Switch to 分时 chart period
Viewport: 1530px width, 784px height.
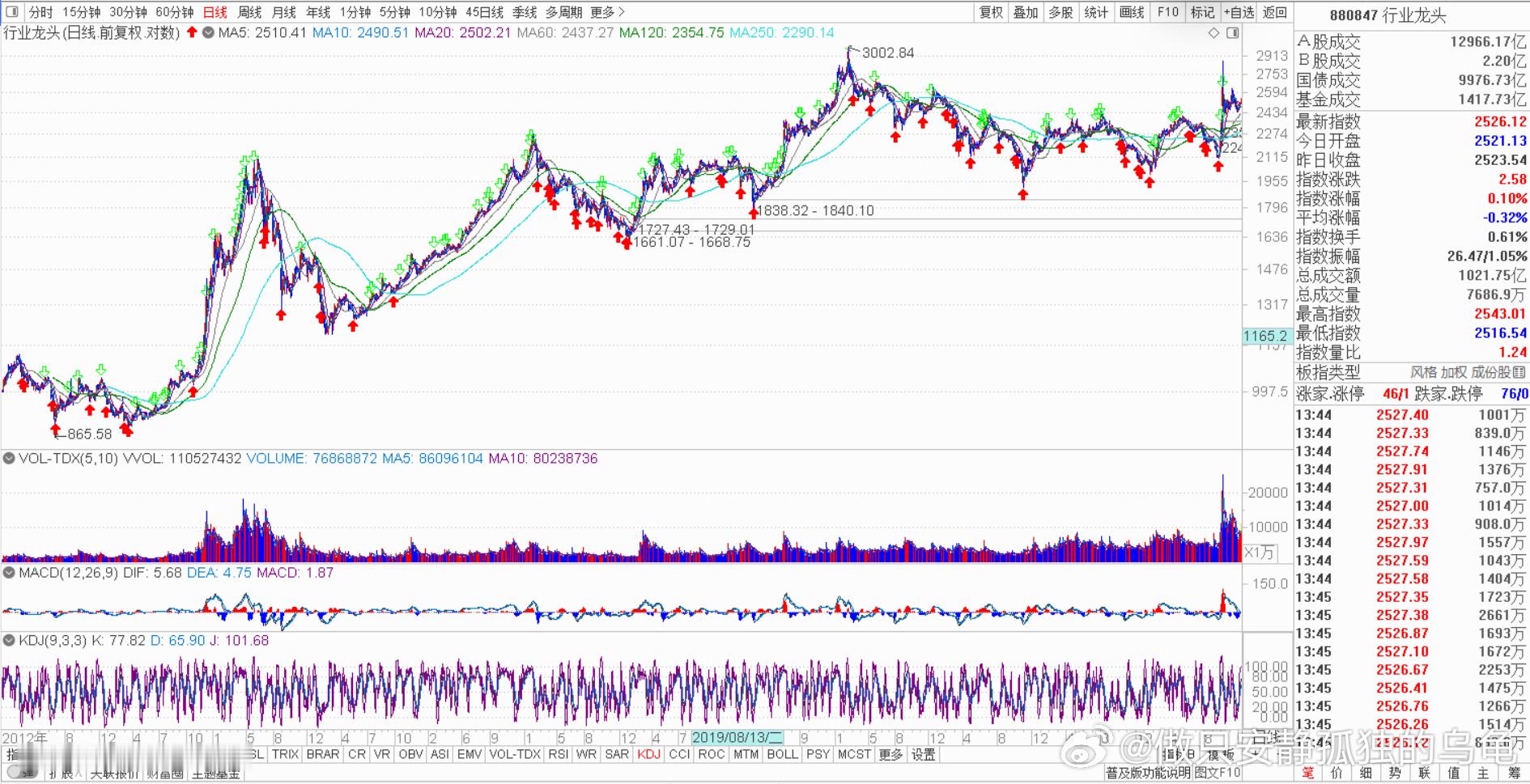[x=40, y=12]
